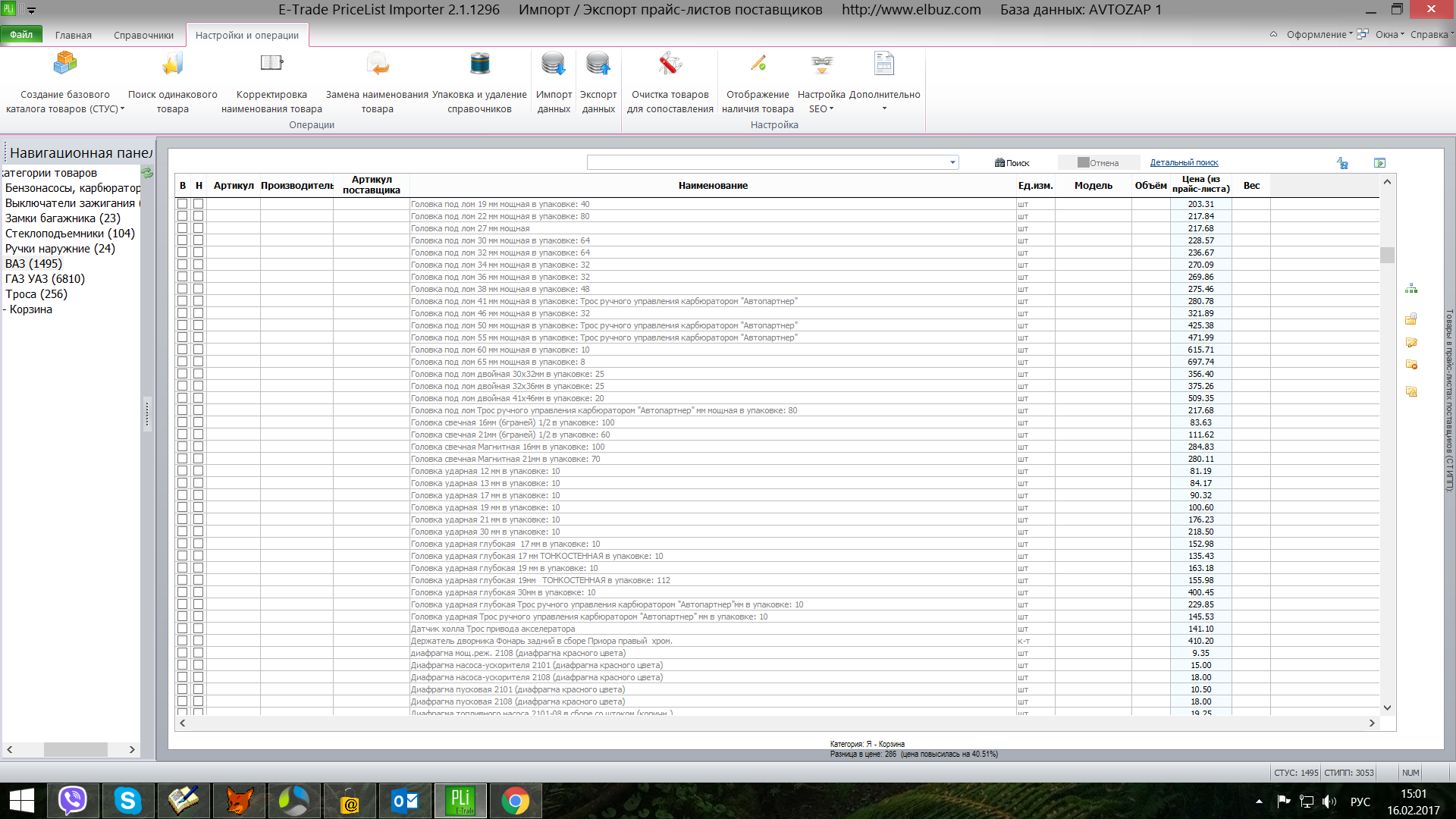Open the search combo box dropdown arrow

point(952,162)
